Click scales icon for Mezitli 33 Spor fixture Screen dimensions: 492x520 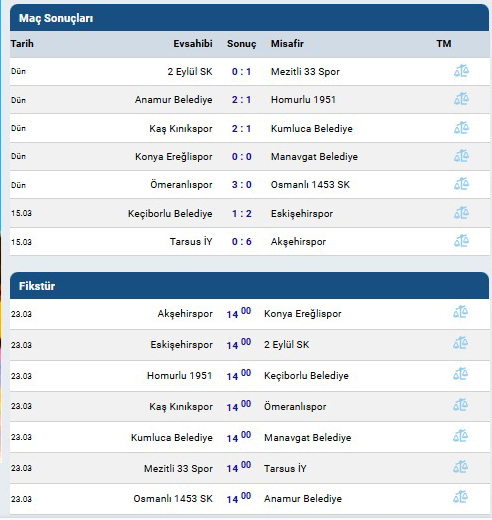(460, 467)
